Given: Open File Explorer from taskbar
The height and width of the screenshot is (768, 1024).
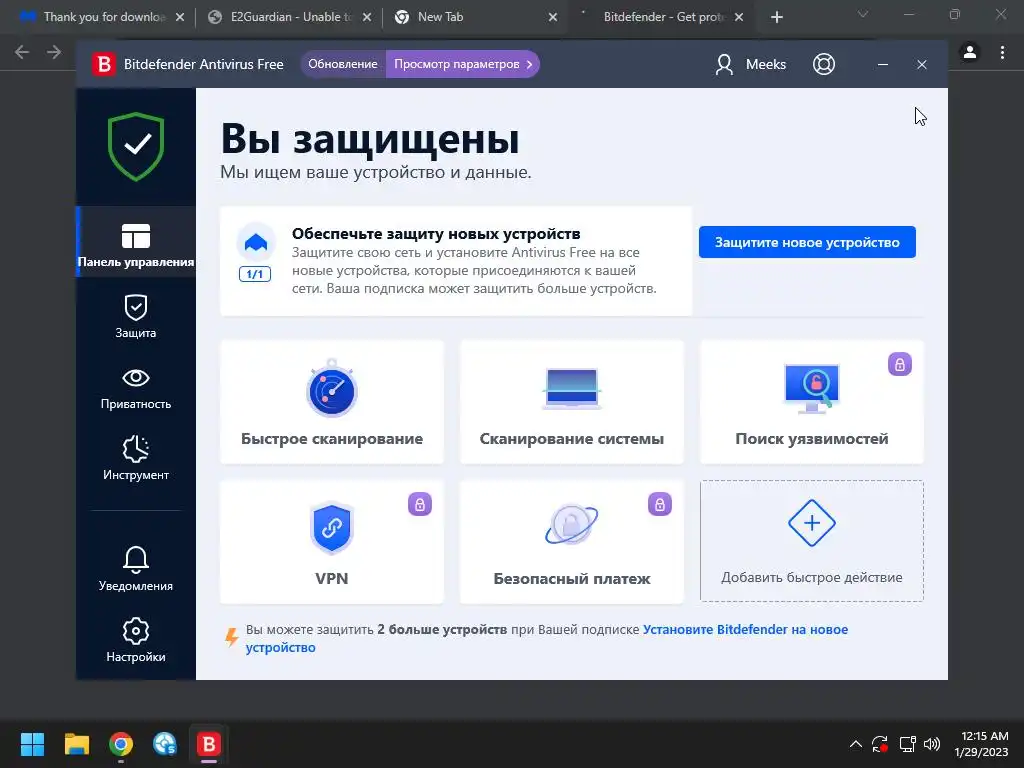Looking at the screenshot, I should 76,744.
